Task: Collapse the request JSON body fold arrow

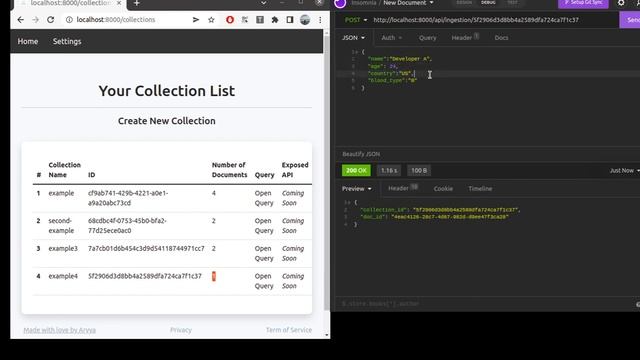Action: point(357,52)
